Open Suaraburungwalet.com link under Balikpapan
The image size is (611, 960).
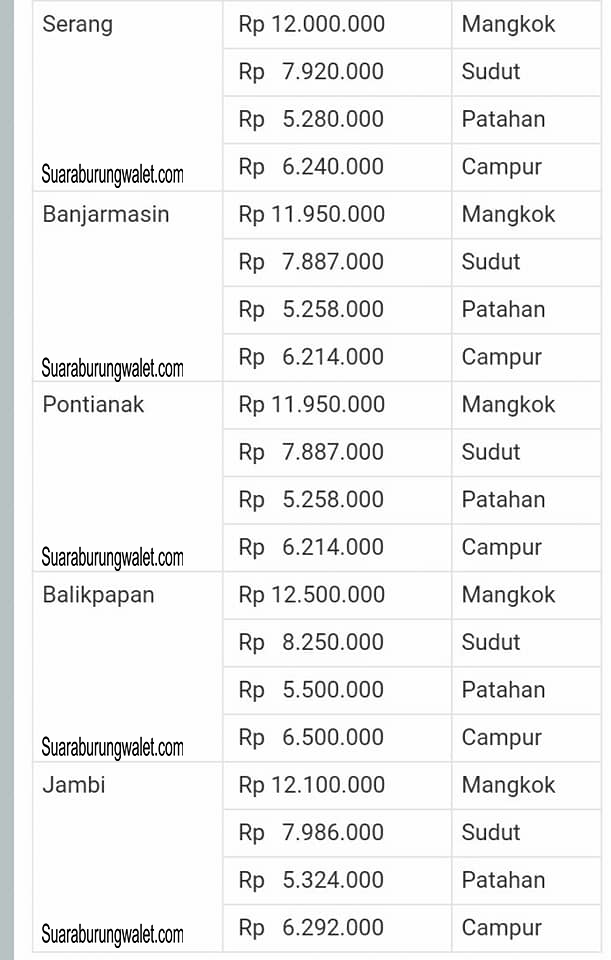coord(113,748)
